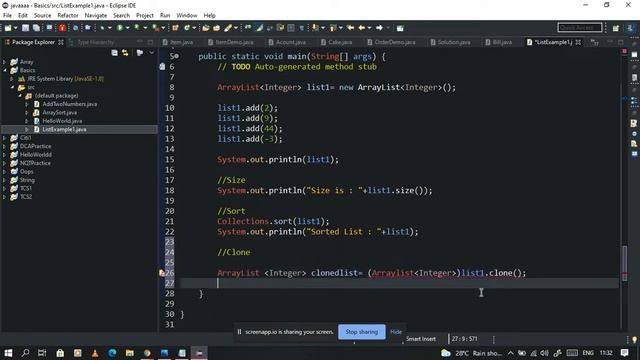Click the External Tools run icon
The image size is (640, 360).
coord(155,28)
